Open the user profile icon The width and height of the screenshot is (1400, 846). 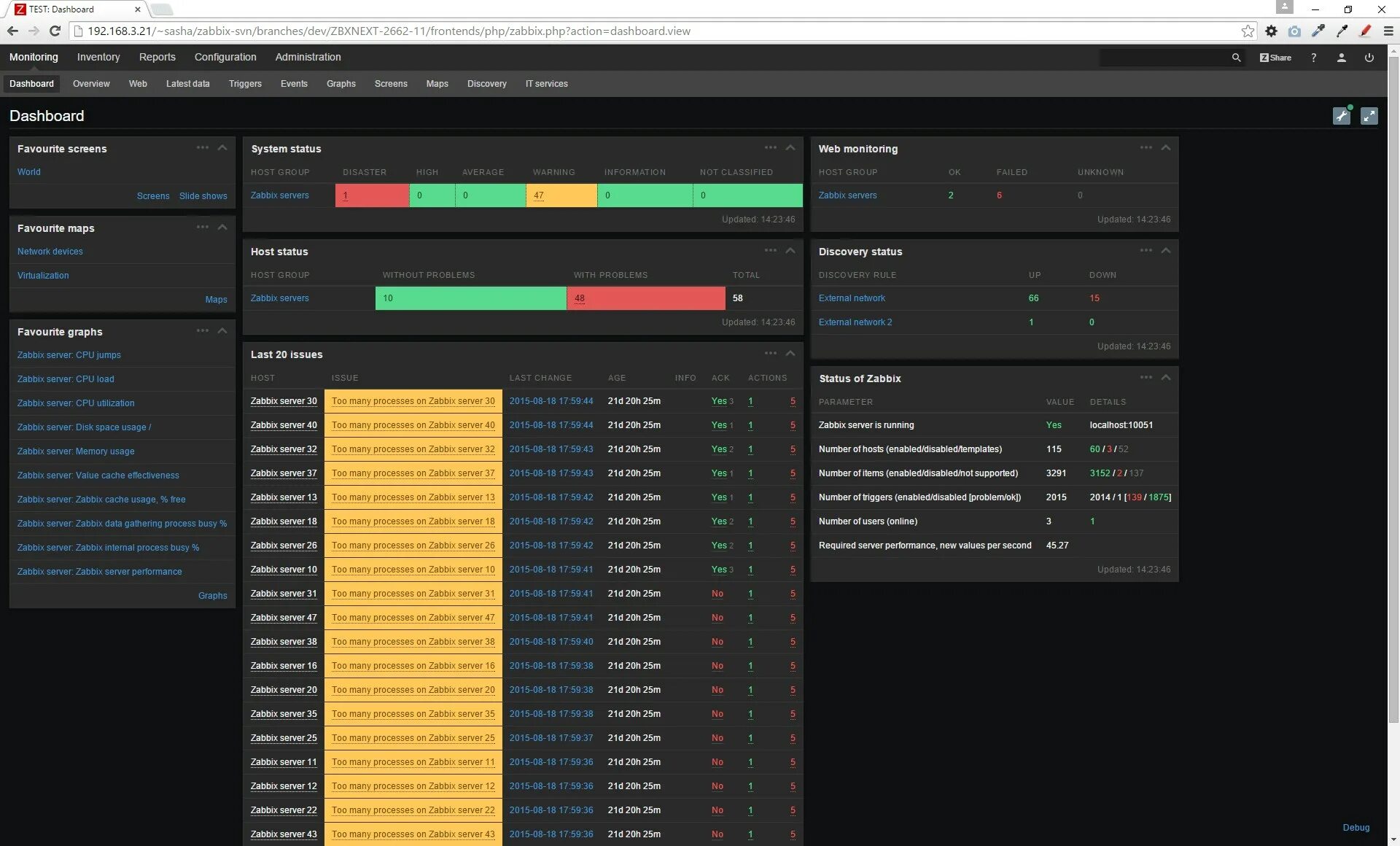pyautogui.click(x=1341, y=58)
